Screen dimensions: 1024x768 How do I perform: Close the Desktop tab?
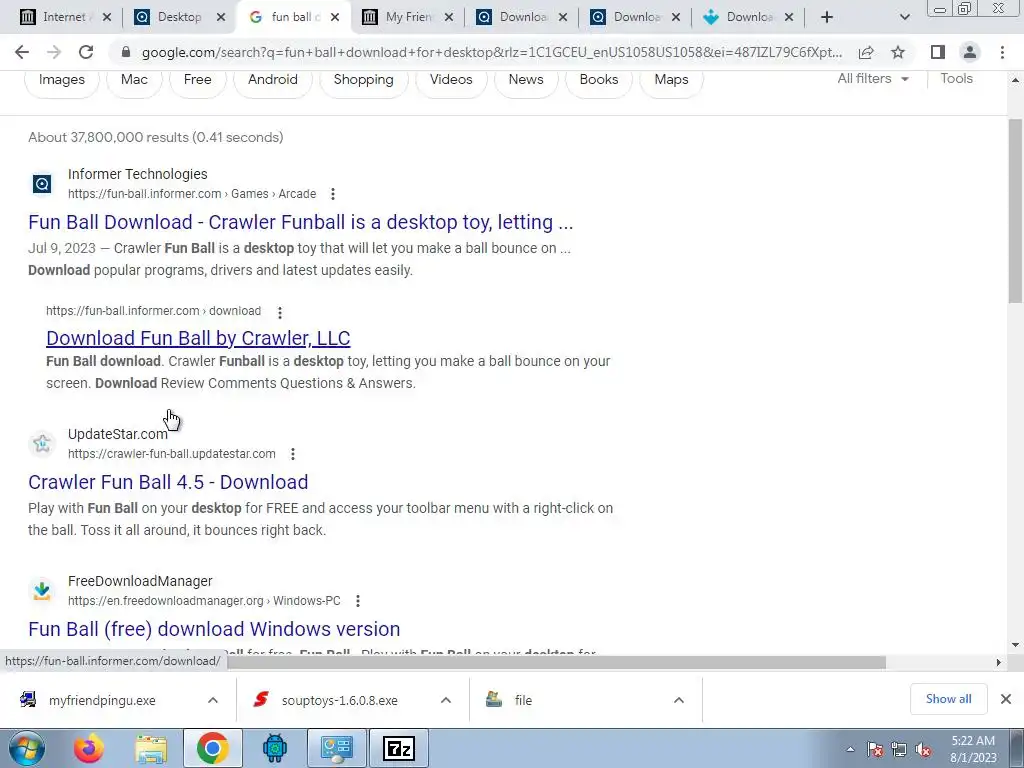[x=221, y=17]
